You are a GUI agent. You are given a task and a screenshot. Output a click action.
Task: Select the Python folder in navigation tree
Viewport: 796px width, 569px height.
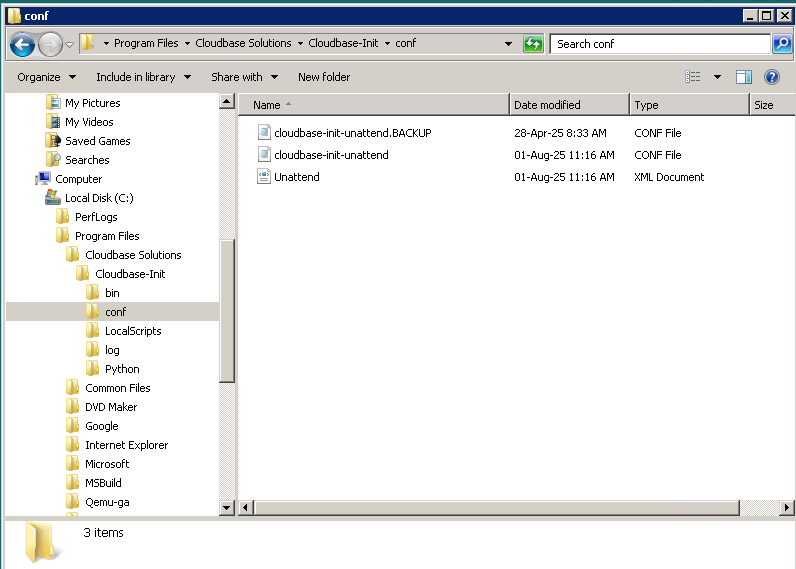point(122,369)
